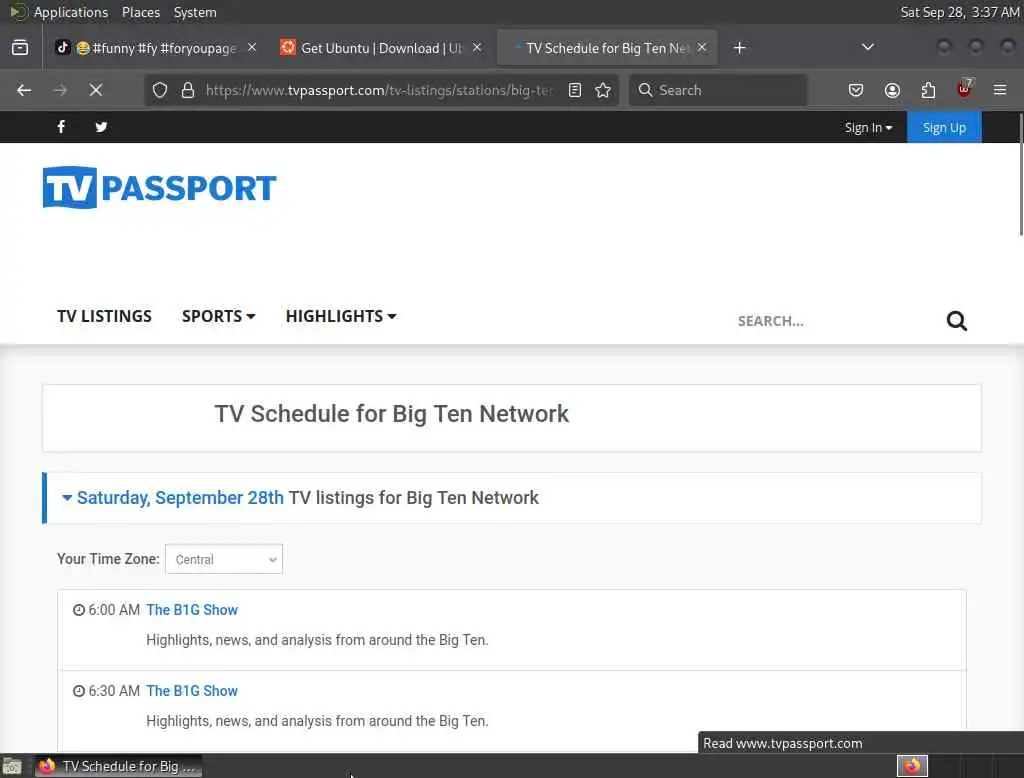Click the page vertical scrollbar
1024x778 pixels.
point(1021,174)
